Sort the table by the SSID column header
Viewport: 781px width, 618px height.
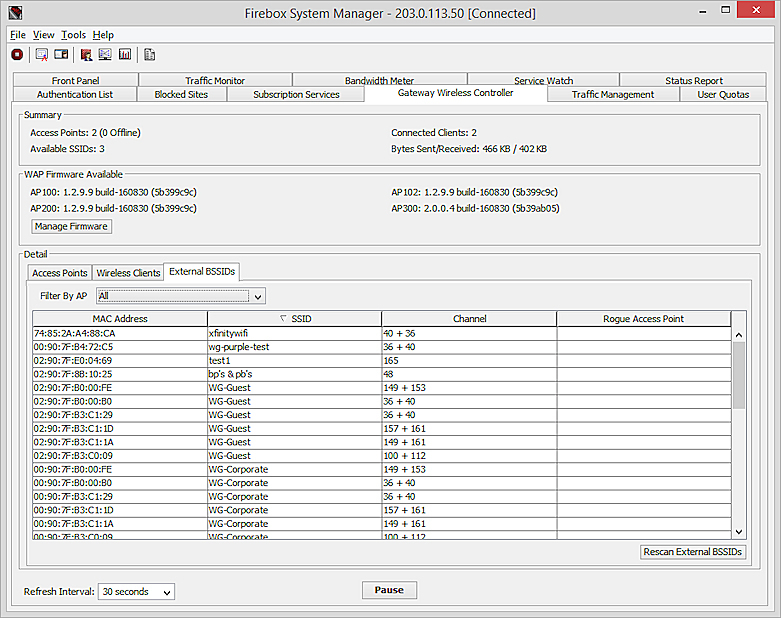pyautogui.click(x=294, y=319)
